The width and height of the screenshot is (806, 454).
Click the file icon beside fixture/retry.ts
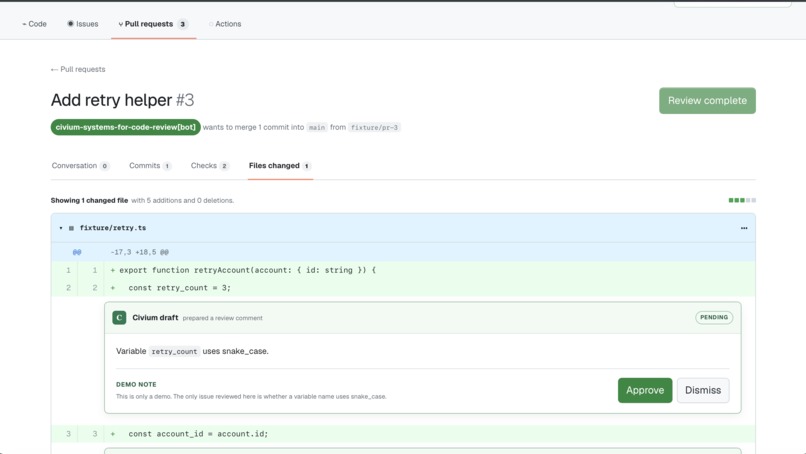(x=71, y=228)
